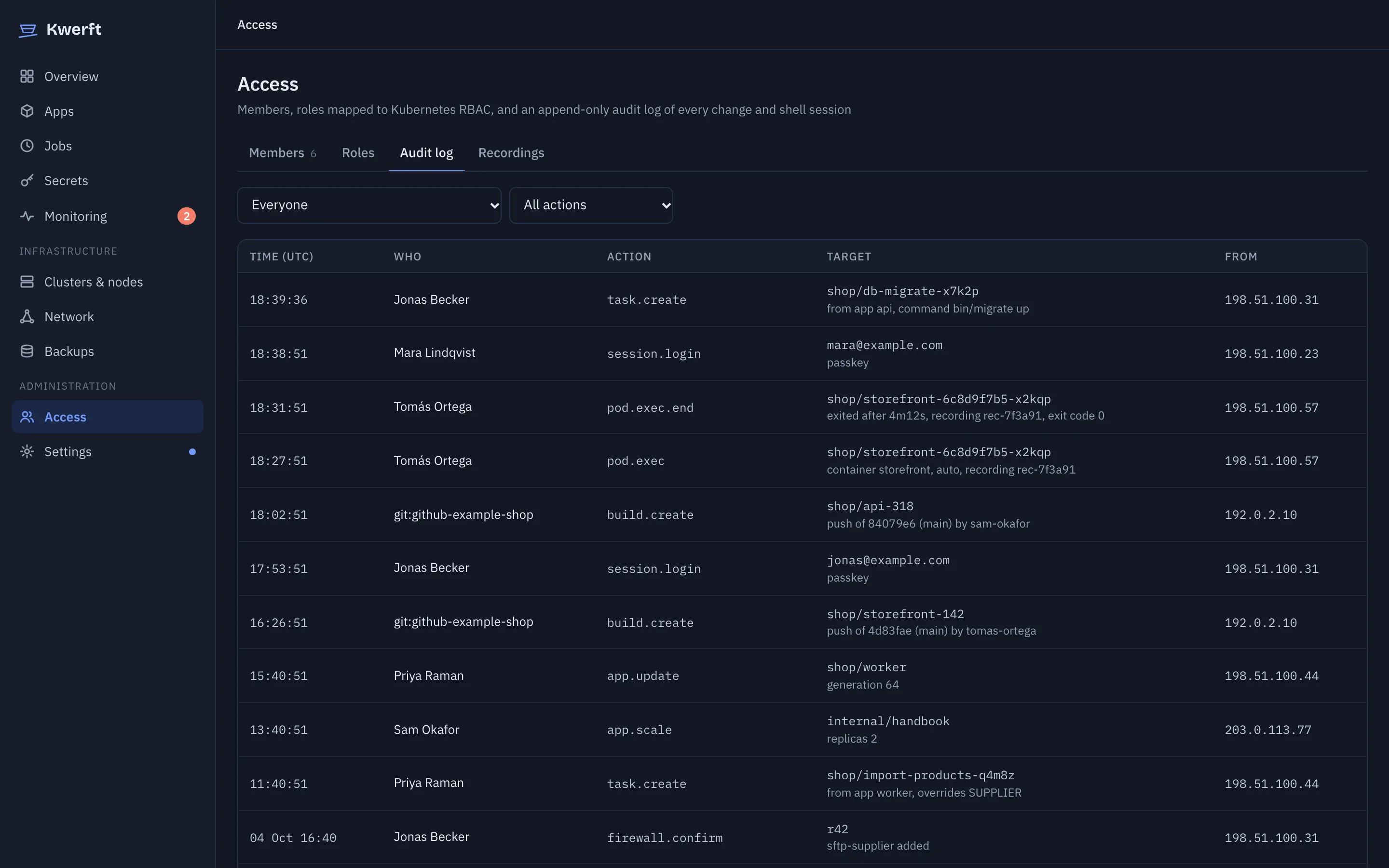The height and width of the screenshot is (868, 1389).
Task: Click IP address 203.0.113.77
Action: pyautogui.click(x=1268, y=730)
